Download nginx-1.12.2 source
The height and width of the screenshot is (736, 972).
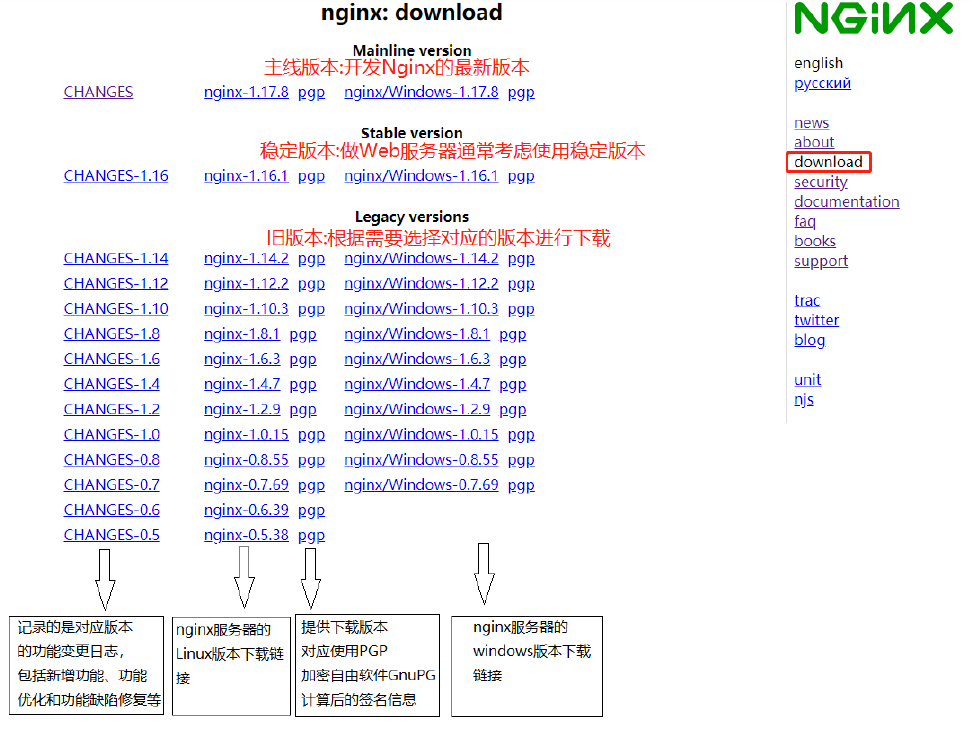246,283
